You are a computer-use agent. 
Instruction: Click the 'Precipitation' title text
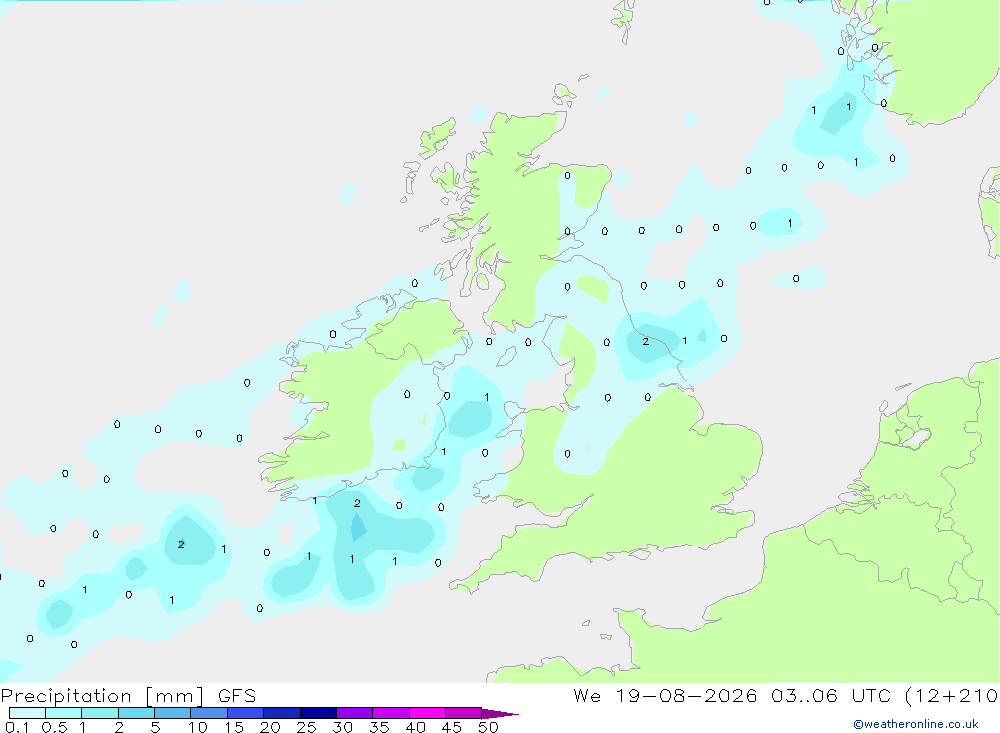[x=66, y=696]
